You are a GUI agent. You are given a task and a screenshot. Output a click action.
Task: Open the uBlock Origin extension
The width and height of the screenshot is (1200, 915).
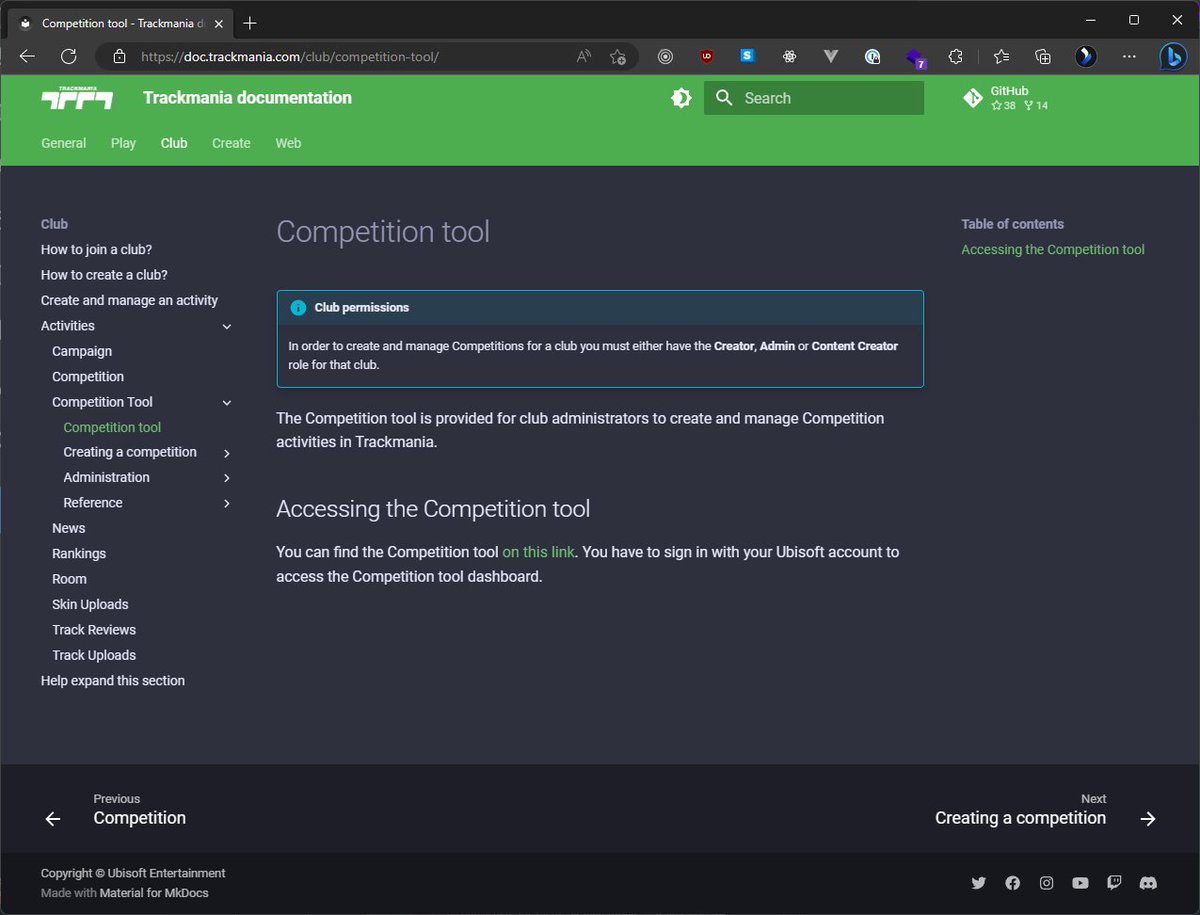707,57
